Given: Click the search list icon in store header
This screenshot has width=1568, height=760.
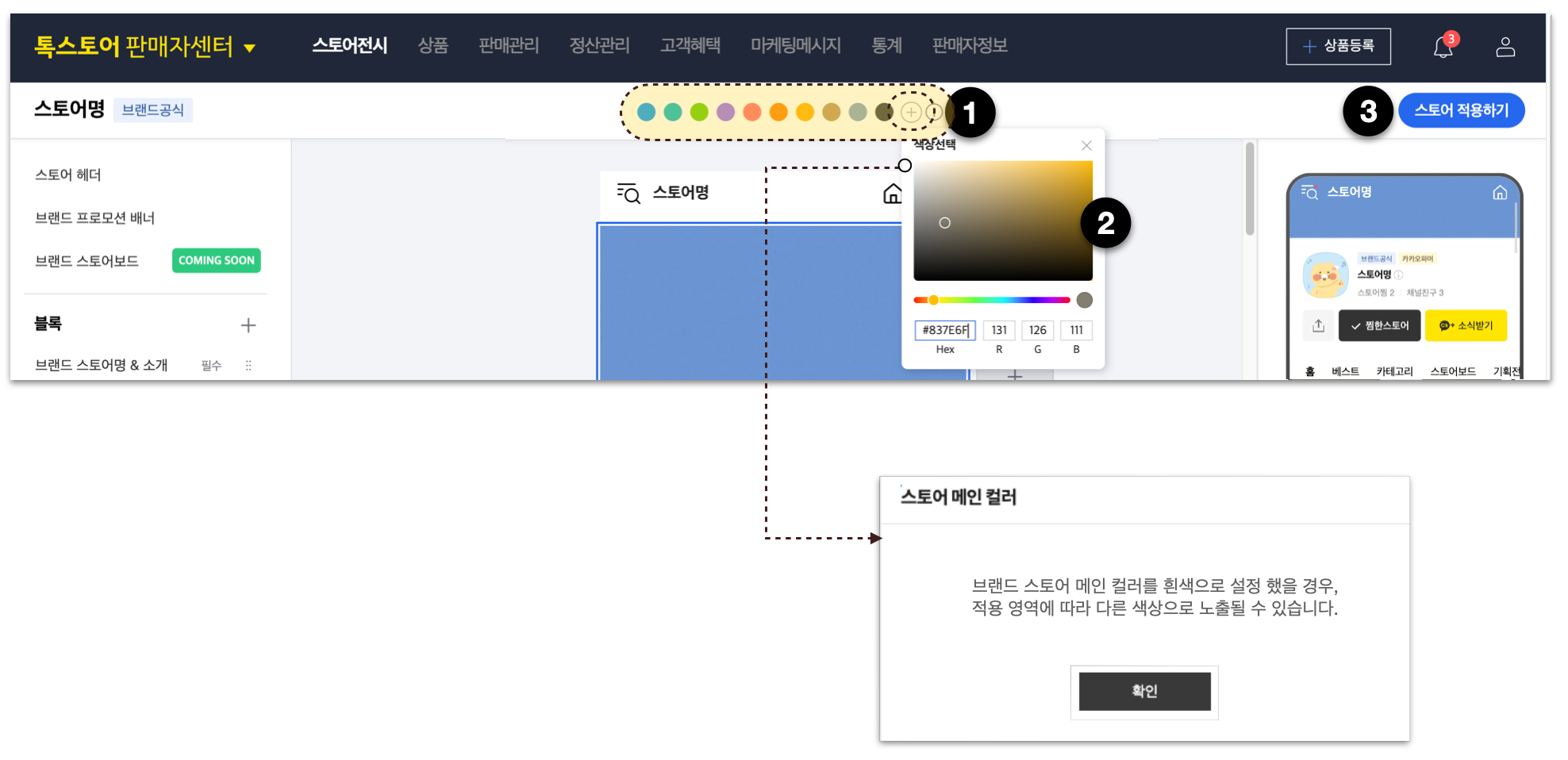Looking at the screenshot, I should 628,193.
